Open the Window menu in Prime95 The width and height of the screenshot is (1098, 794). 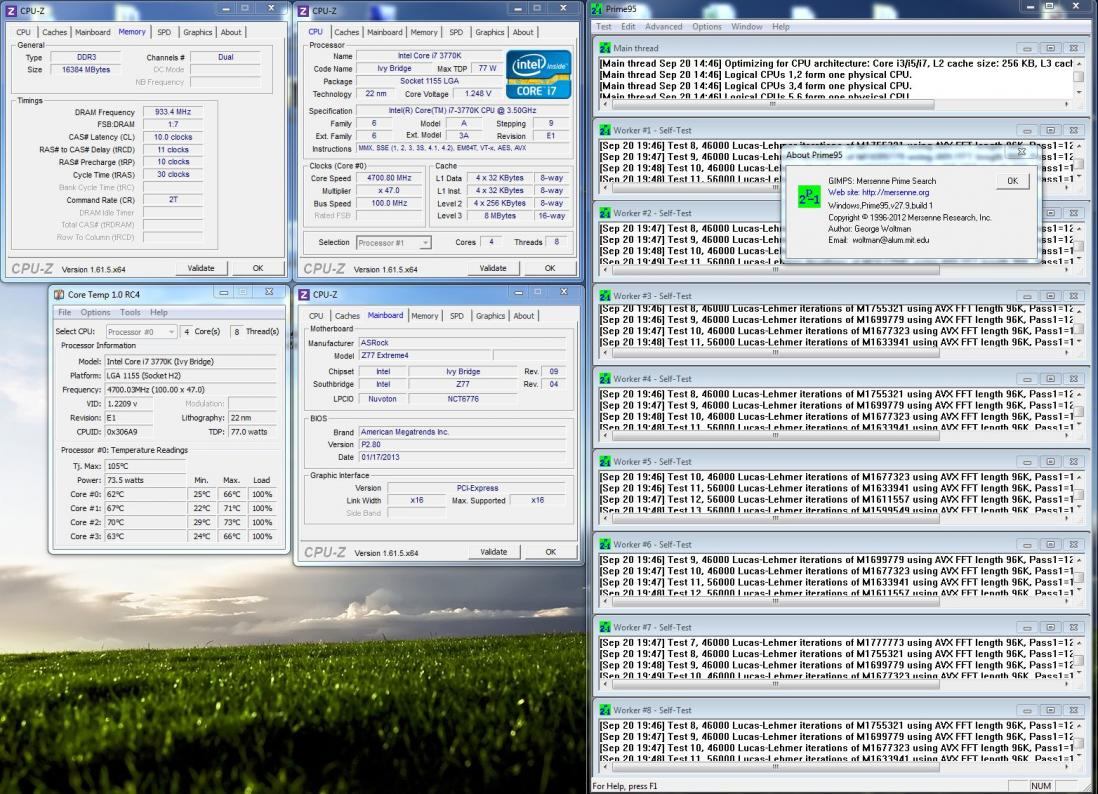[746, 27]
